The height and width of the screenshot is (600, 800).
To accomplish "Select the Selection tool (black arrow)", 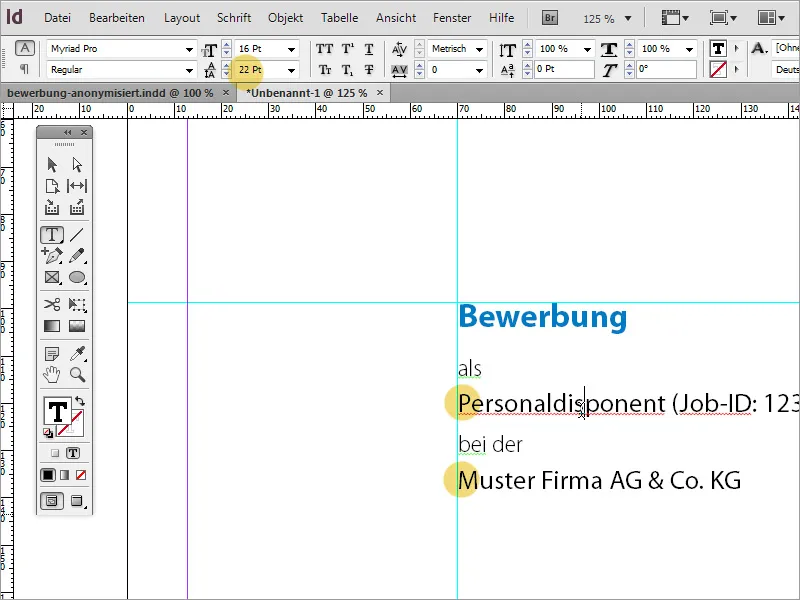I will pos(52,165).
